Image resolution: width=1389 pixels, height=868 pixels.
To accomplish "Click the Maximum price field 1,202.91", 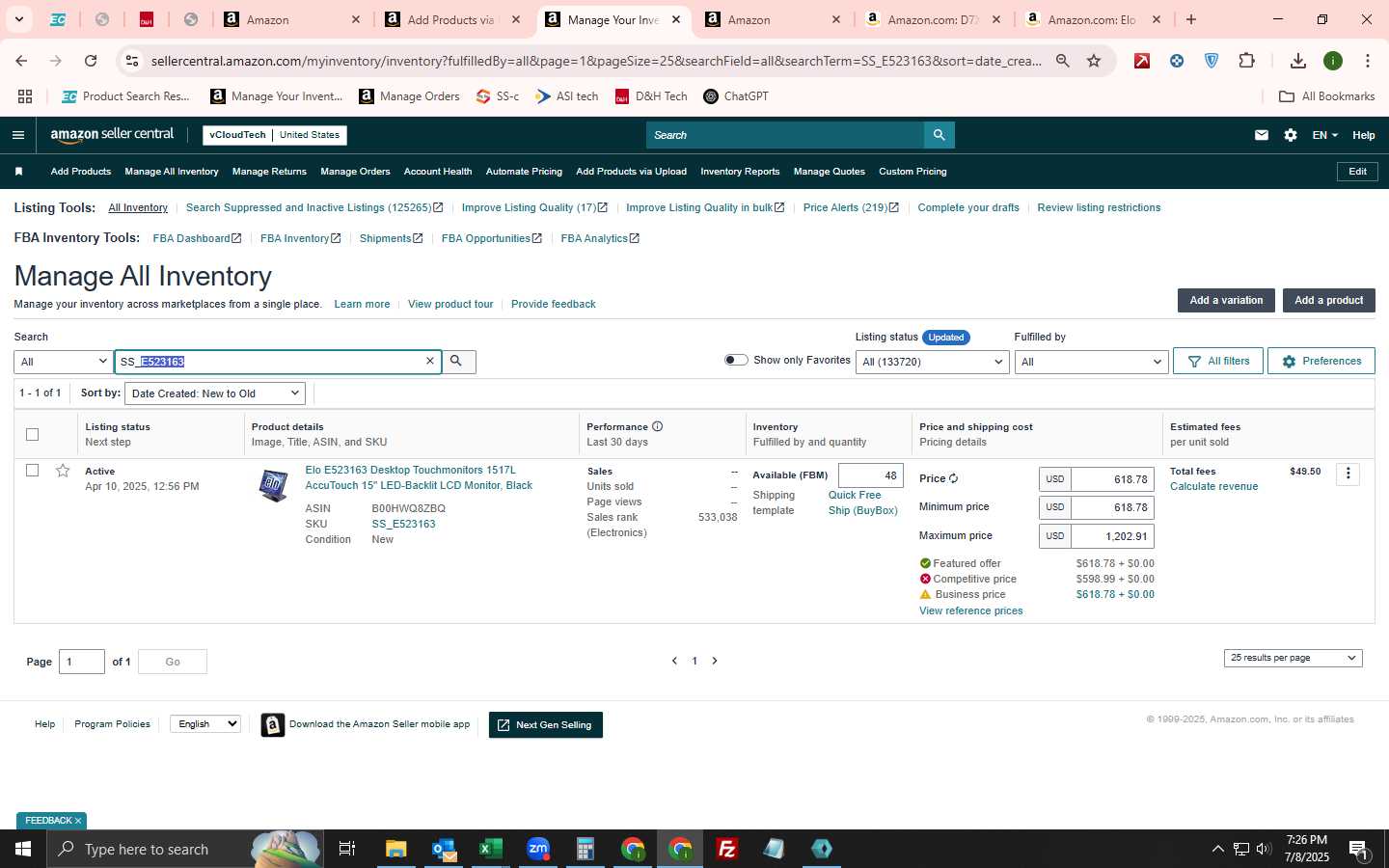I will (1112, 536).
